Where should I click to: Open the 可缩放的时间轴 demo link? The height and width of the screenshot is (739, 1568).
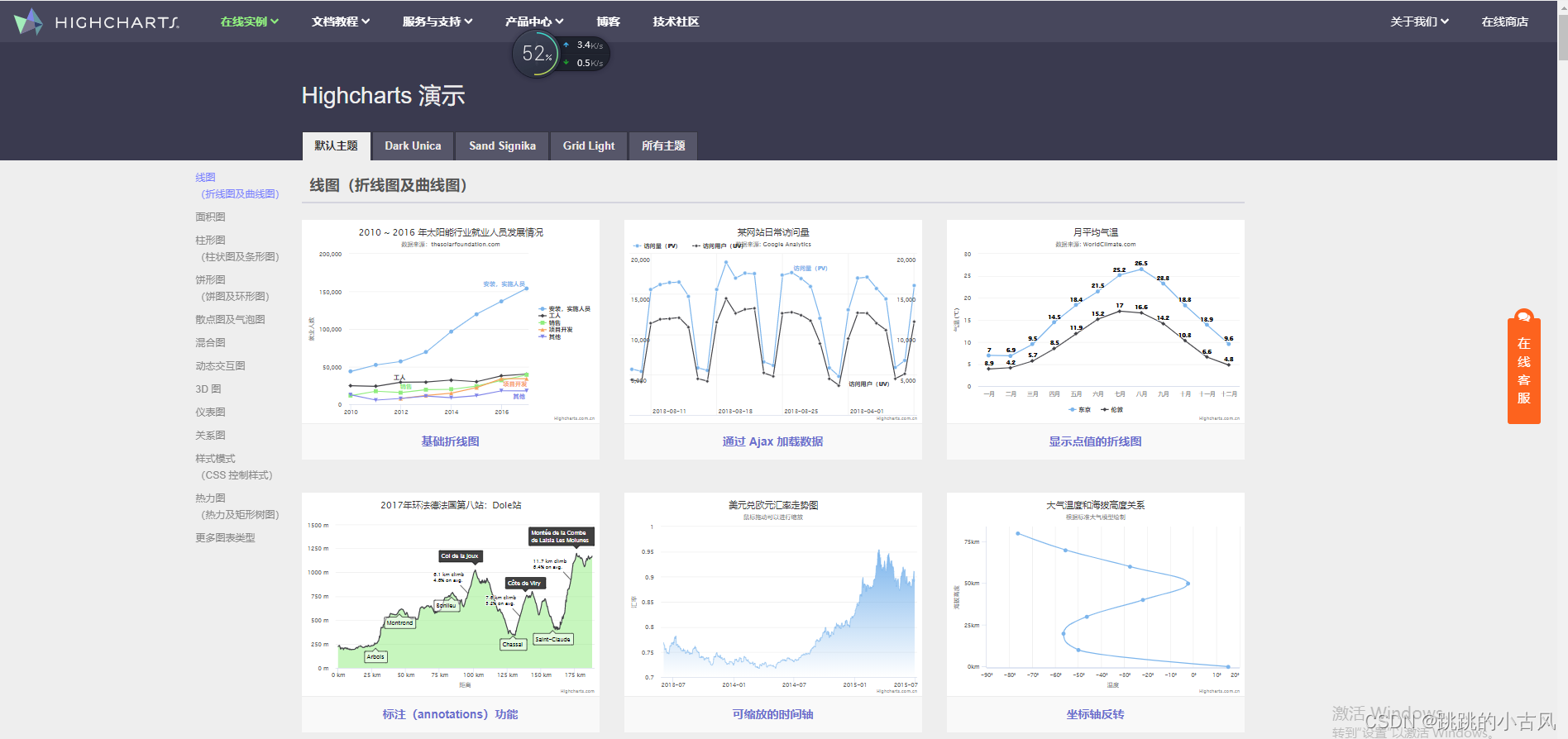tap(773, 714)
